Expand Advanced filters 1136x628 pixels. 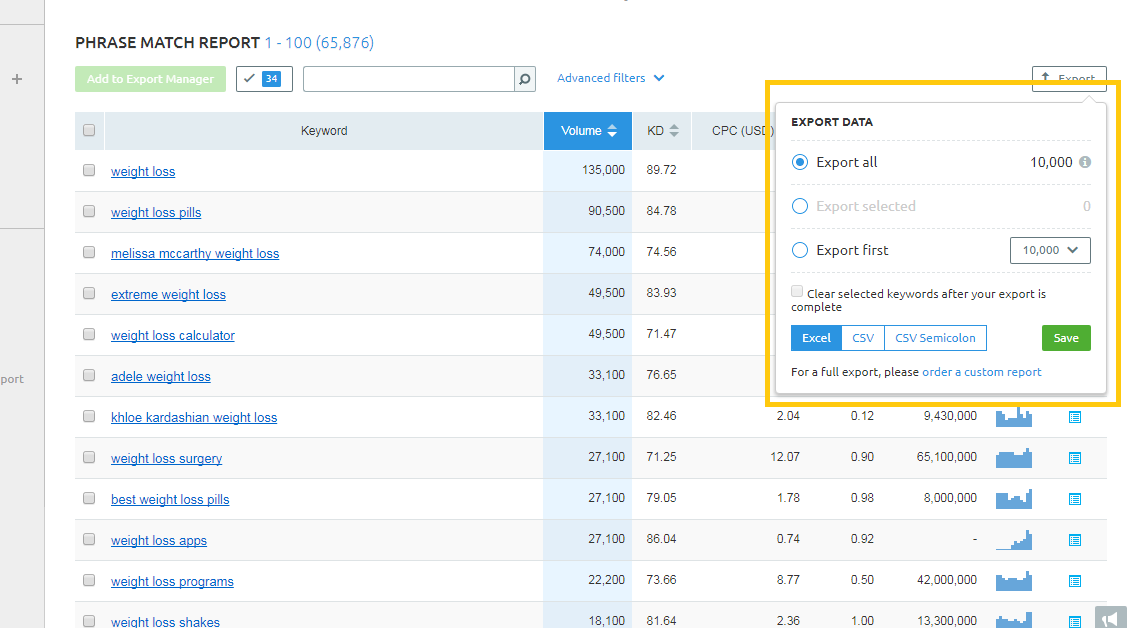click(611, 78)
